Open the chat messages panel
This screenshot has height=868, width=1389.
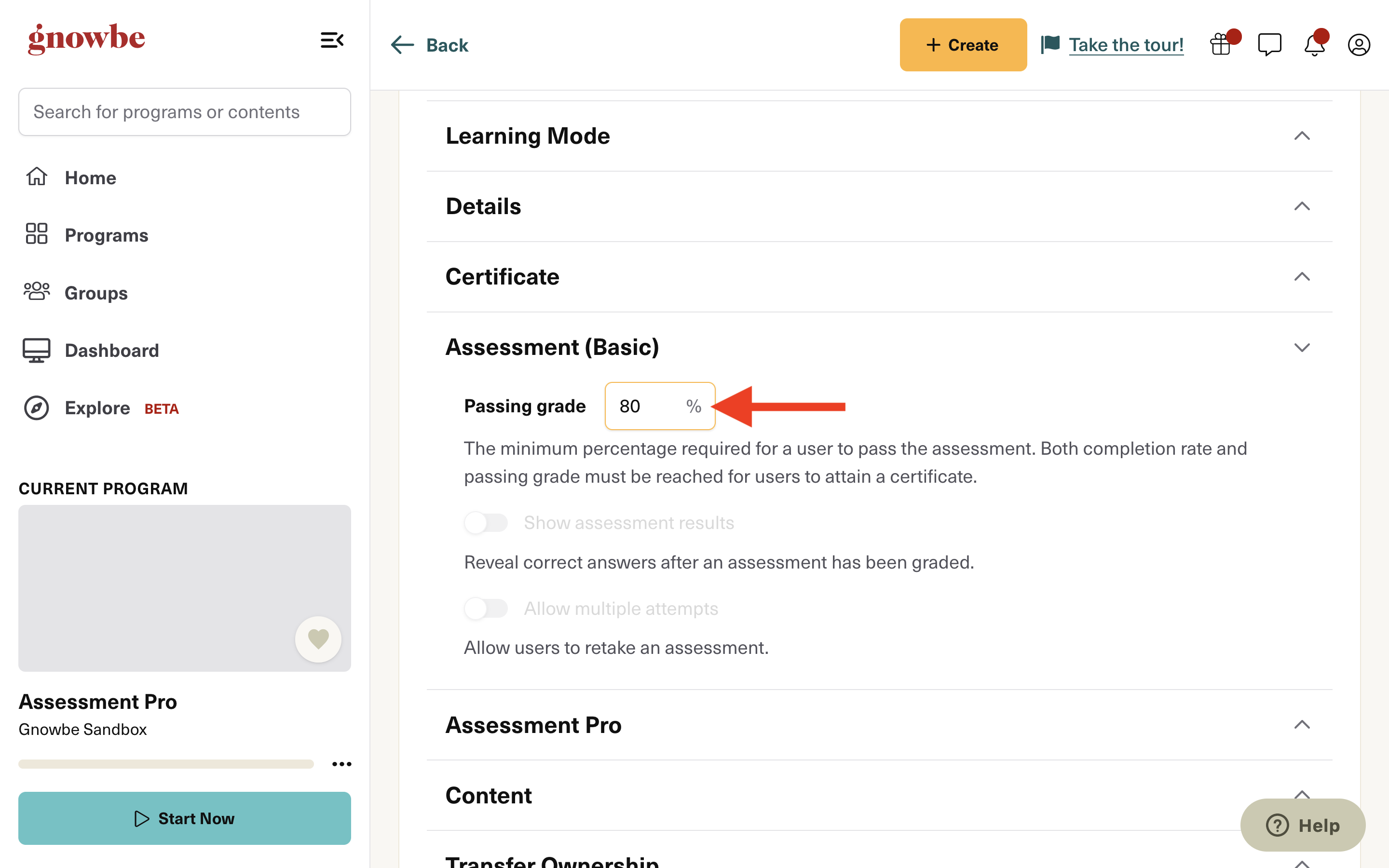[1269, 45]
